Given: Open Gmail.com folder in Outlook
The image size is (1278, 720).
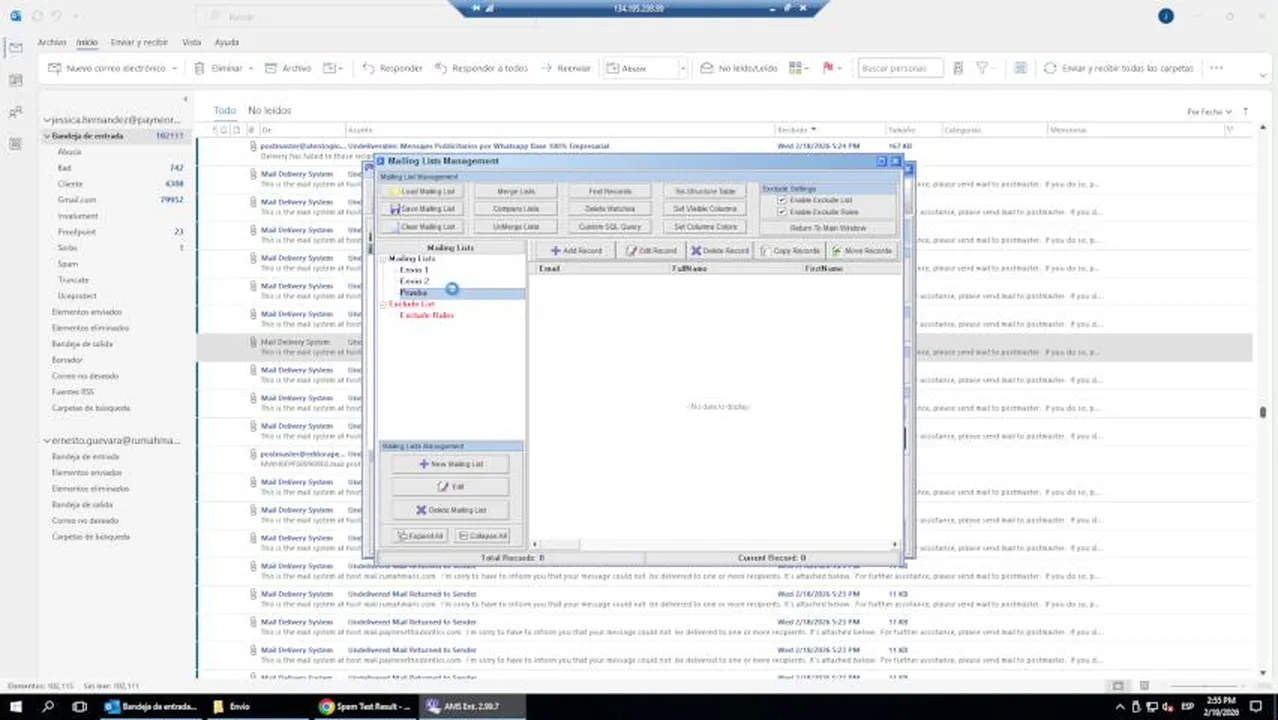Looking at the screenshot, I should tap(77, 200).
